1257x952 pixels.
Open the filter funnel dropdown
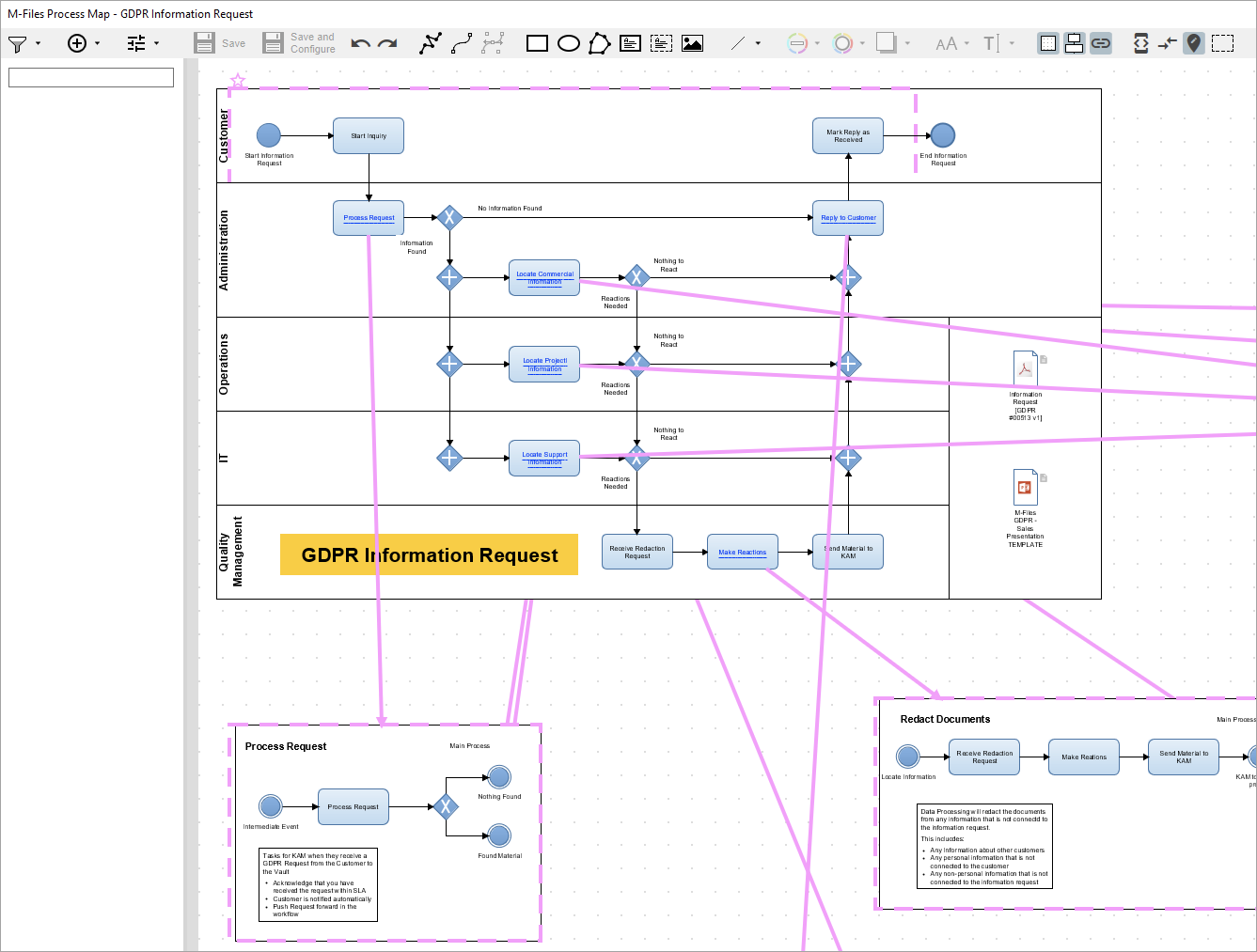point(24,43)
